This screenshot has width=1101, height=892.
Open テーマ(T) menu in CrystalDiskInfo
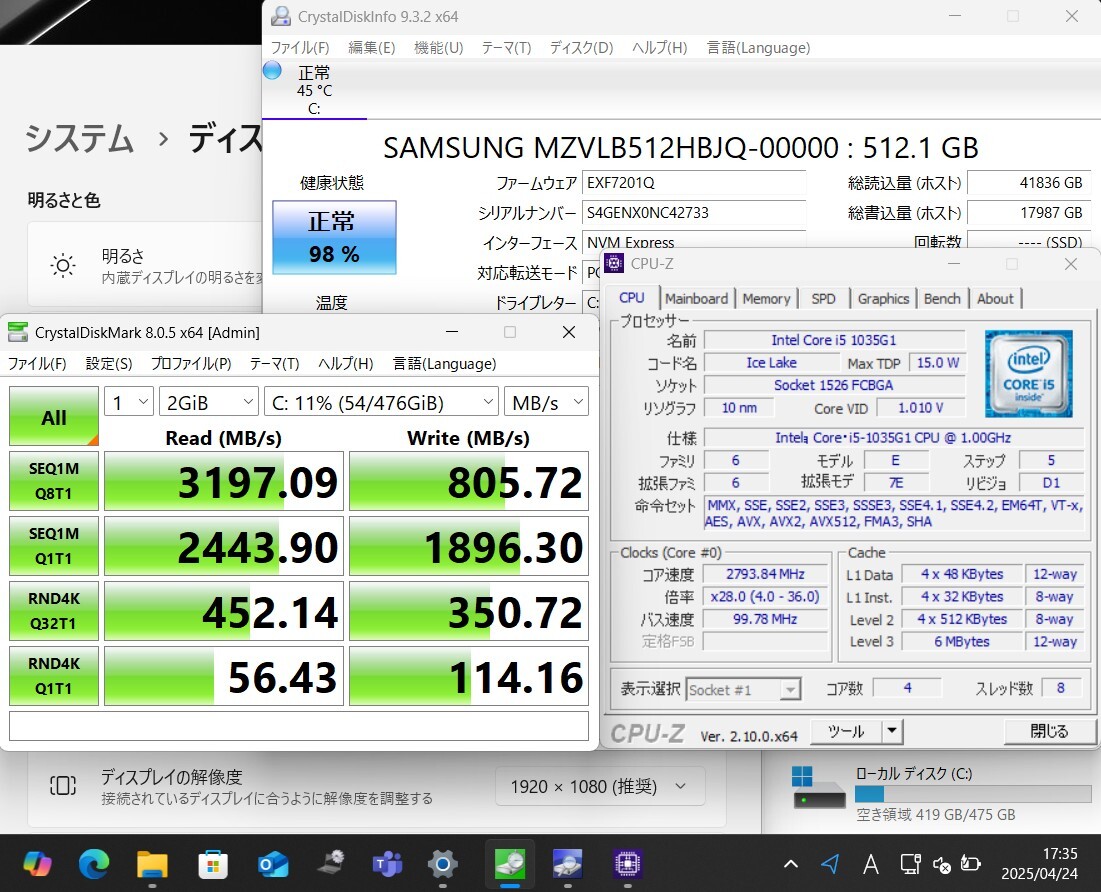[x=506, y=48]
